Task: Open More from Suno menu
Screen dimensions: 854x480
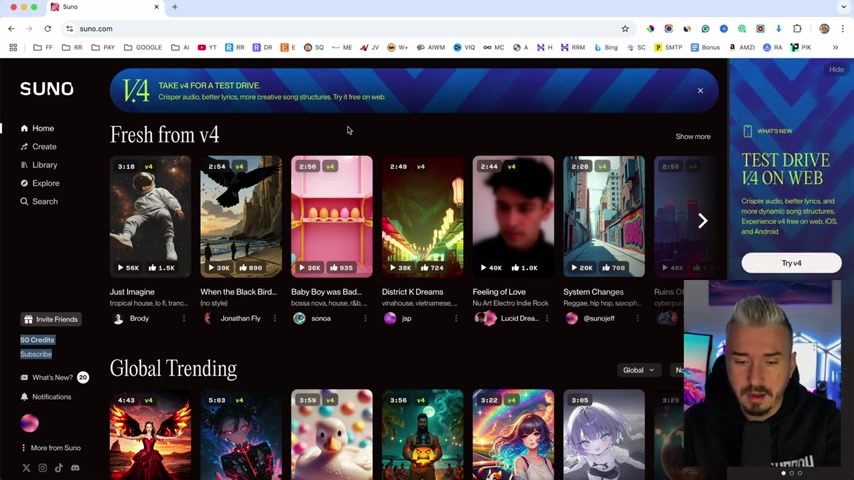Action: (x=51, y=448)
